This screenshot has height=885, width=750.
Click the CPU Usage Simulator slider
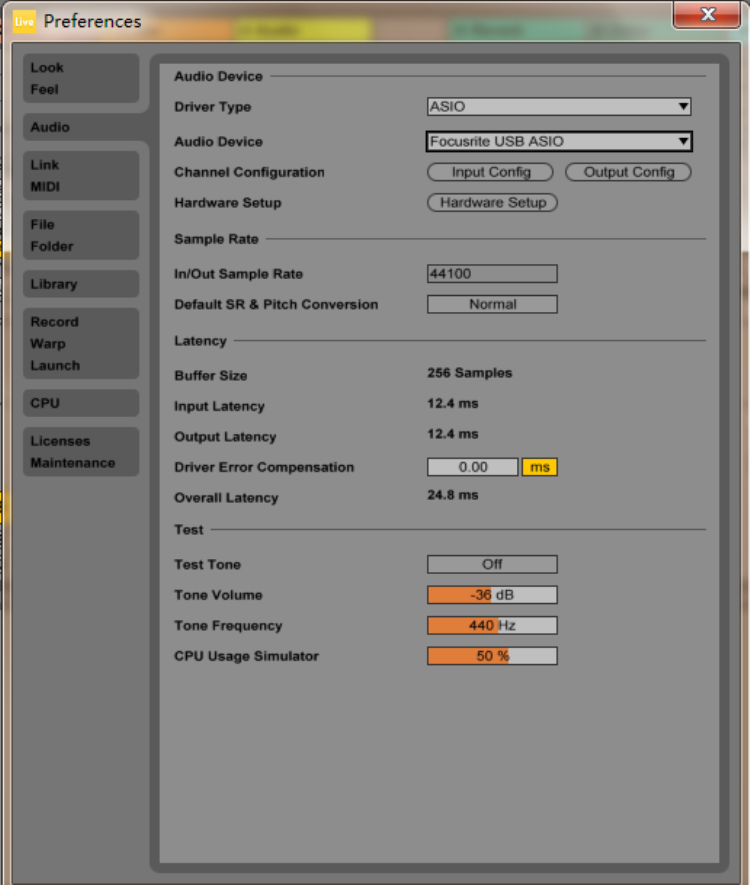492,656
